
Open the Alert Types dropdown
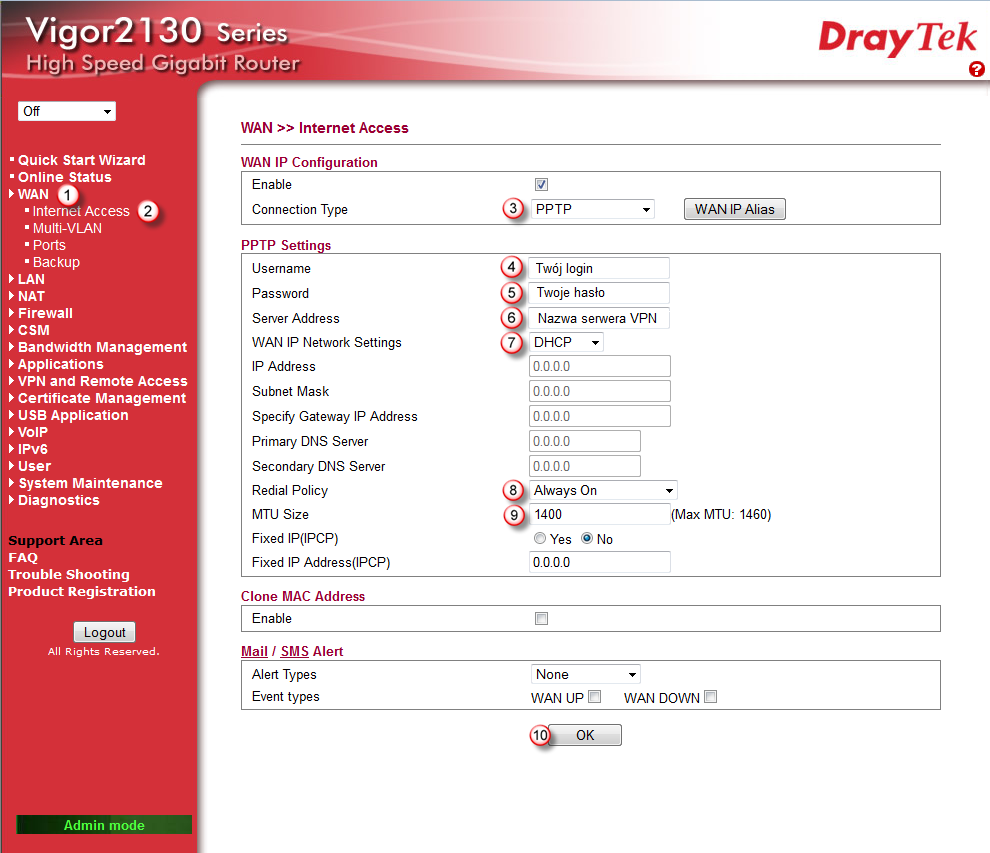[x=585, y=674]
